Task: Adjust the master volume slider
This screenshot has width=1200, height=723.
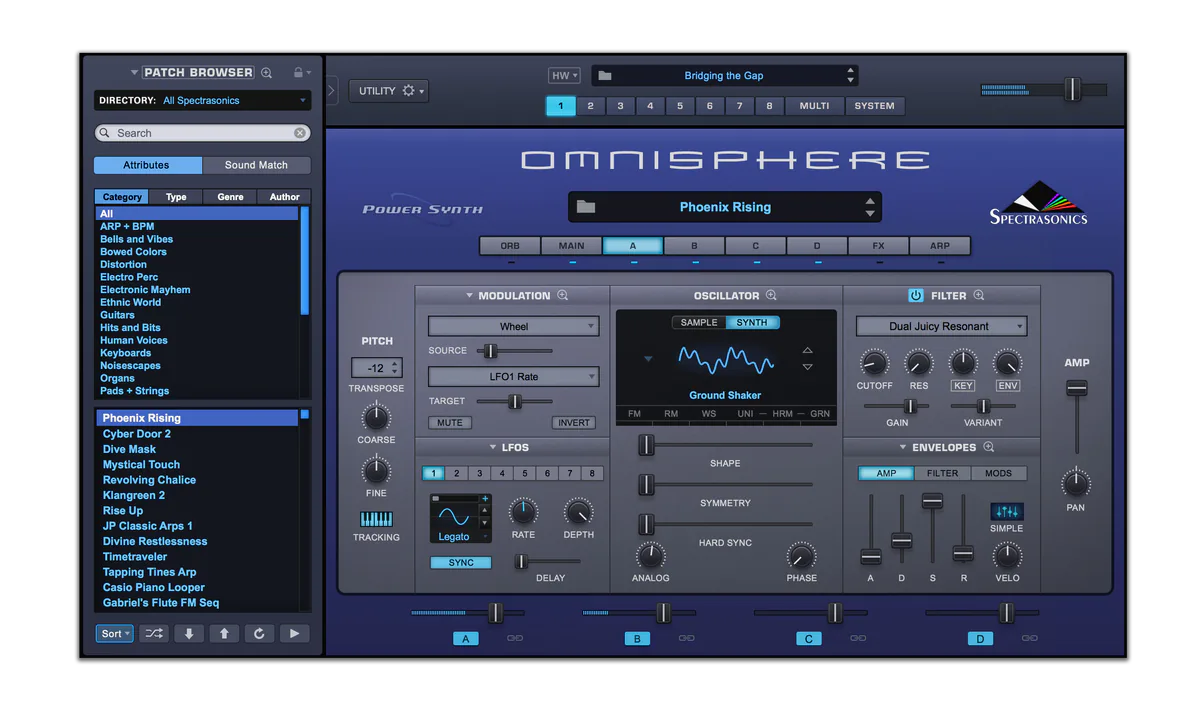Action: pyautogui.click(x=1072, y=89)
